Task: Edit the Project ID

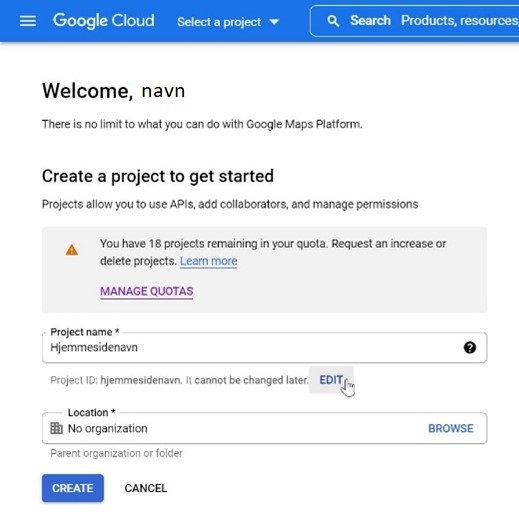Action: click(x=331, y=380)
